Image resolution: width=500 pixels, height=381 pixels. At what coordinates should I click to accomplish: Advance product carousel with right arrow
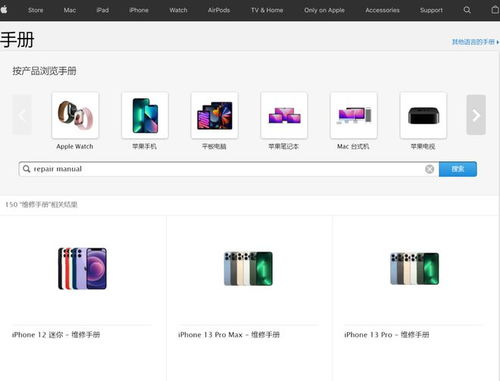coord(476,115)
